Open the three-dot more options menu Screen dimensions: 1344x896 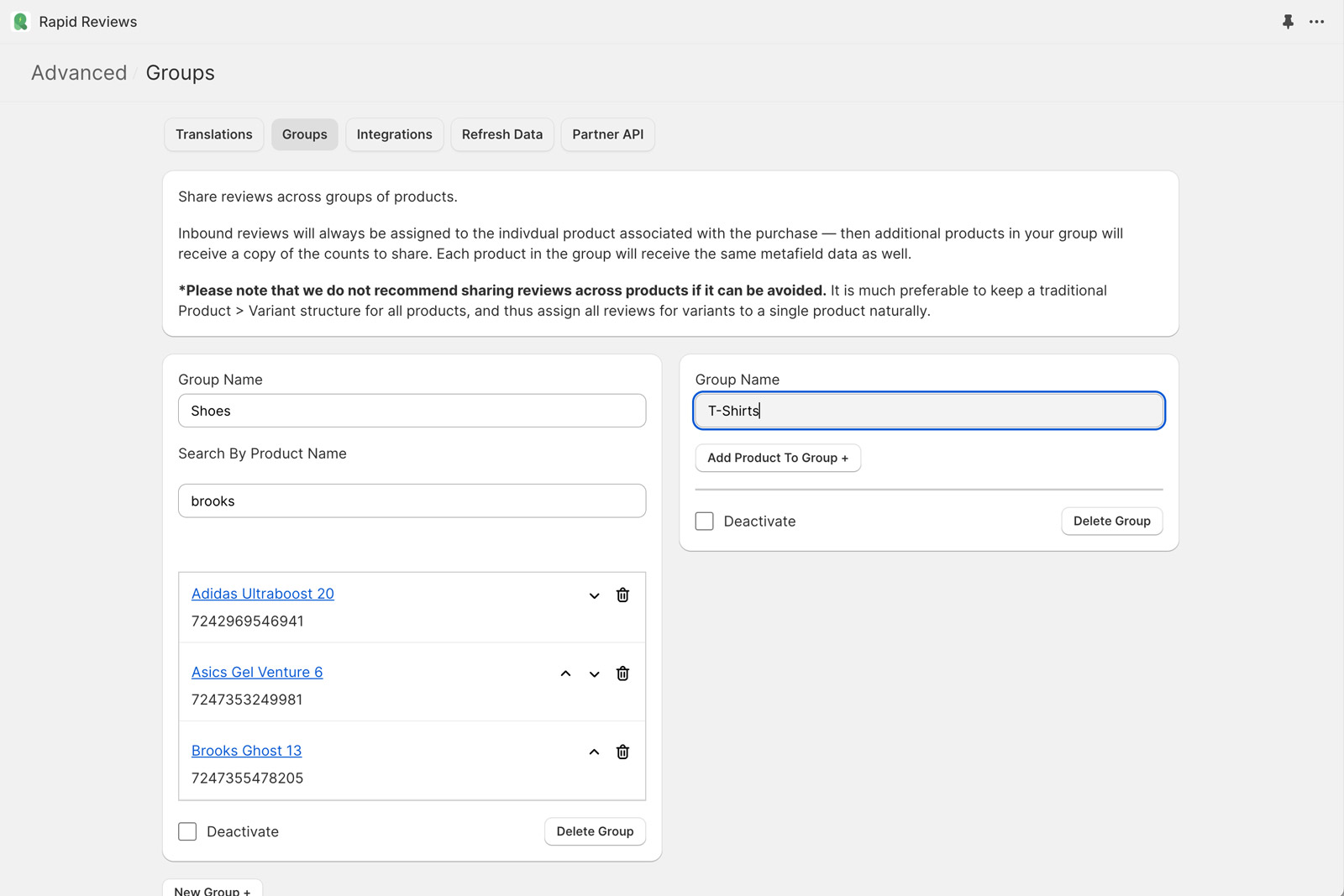(1316, 22)
